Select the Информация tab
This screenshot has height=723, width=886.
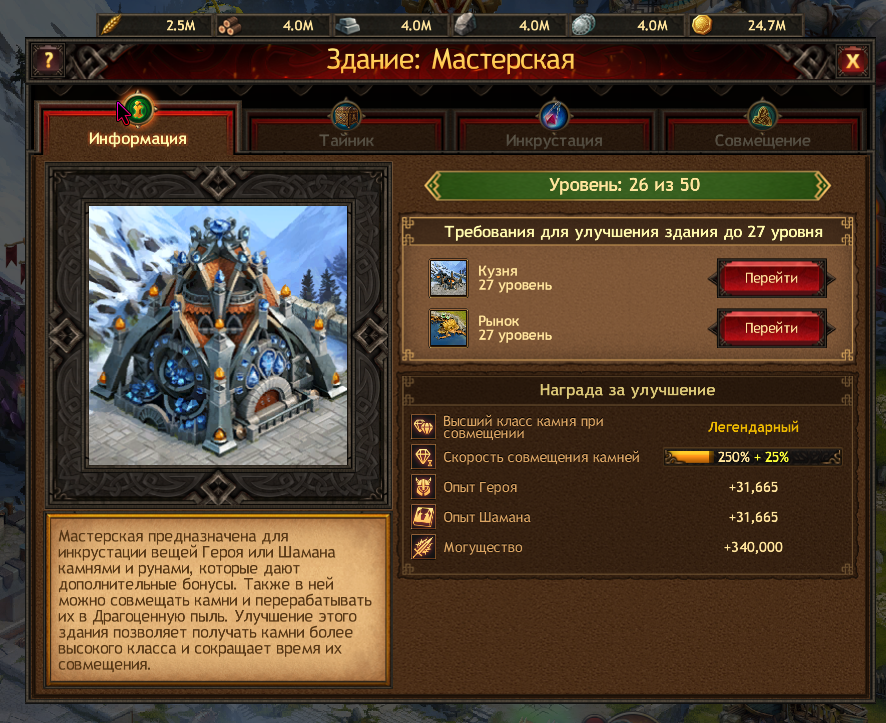(138, 130)
